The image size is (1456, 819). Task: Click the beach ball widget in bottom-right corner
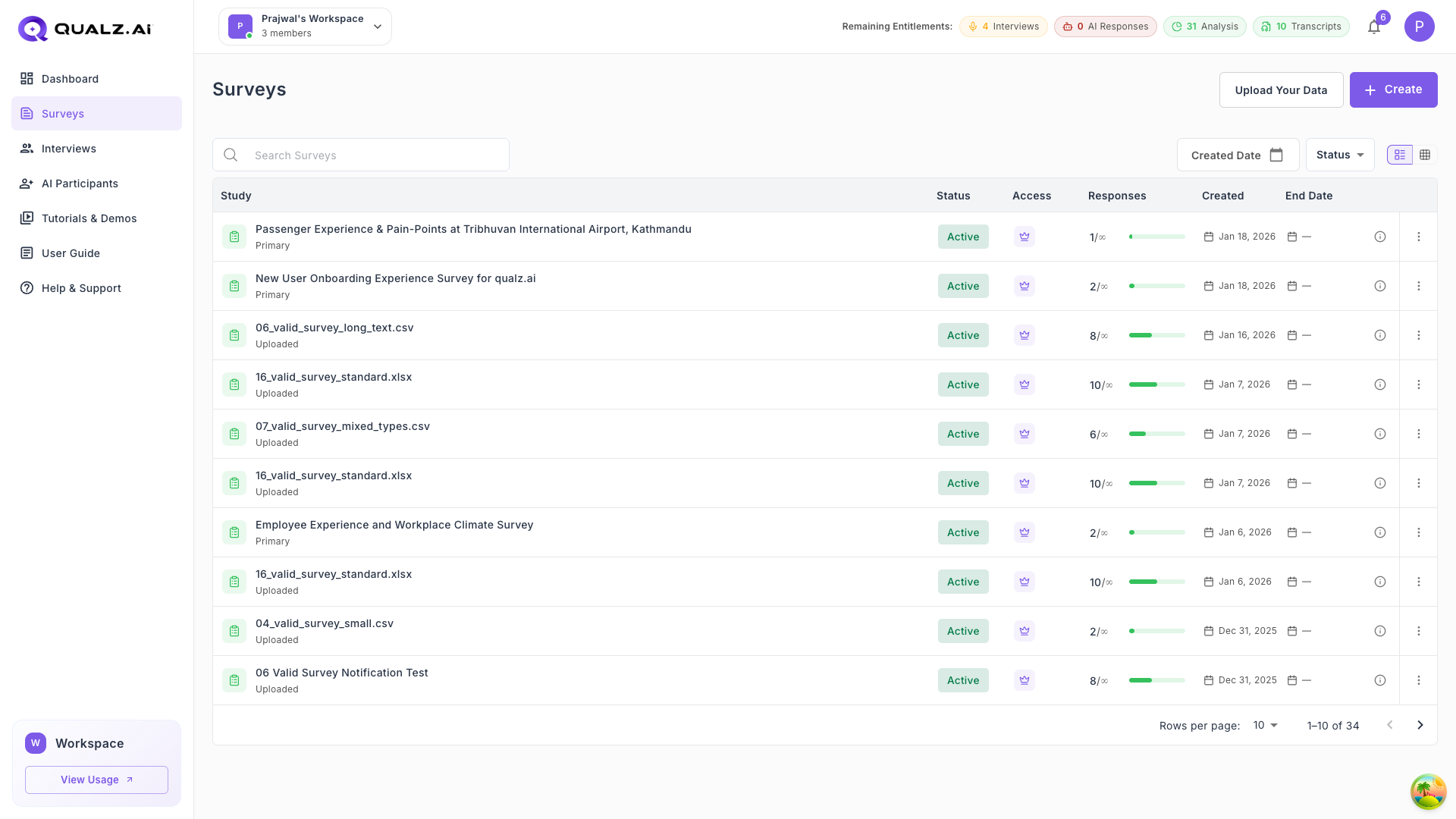pos(1428,791)
